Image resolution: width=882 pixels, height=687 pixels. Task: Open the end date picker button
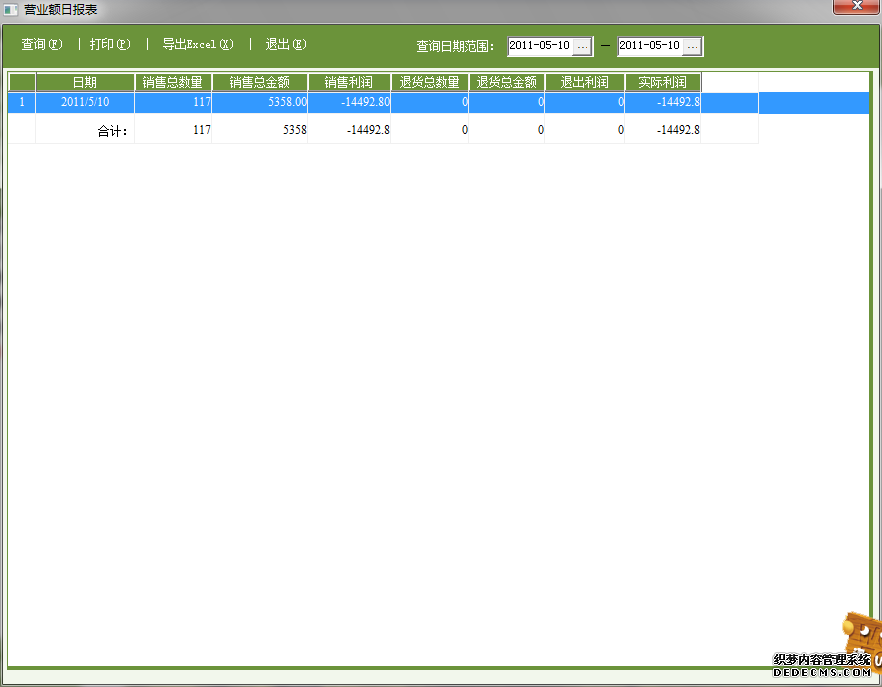click(692, 46)
